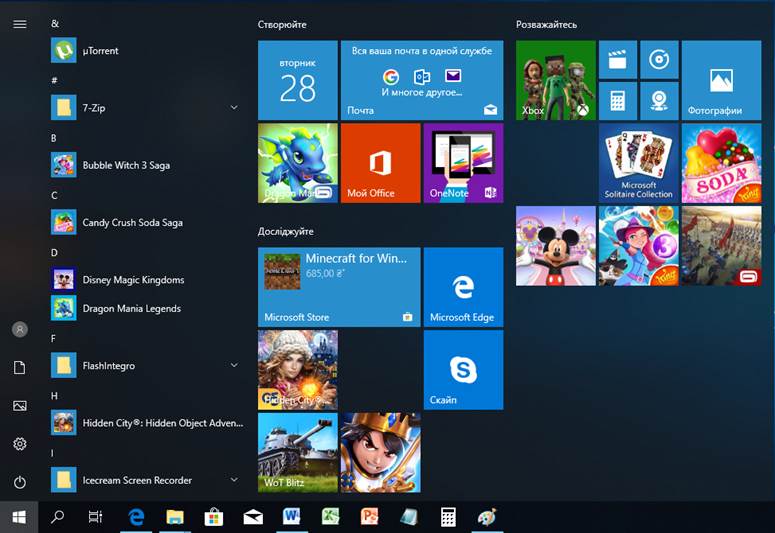
Task: Open Task View on taskbar
Action: [95, 517]
